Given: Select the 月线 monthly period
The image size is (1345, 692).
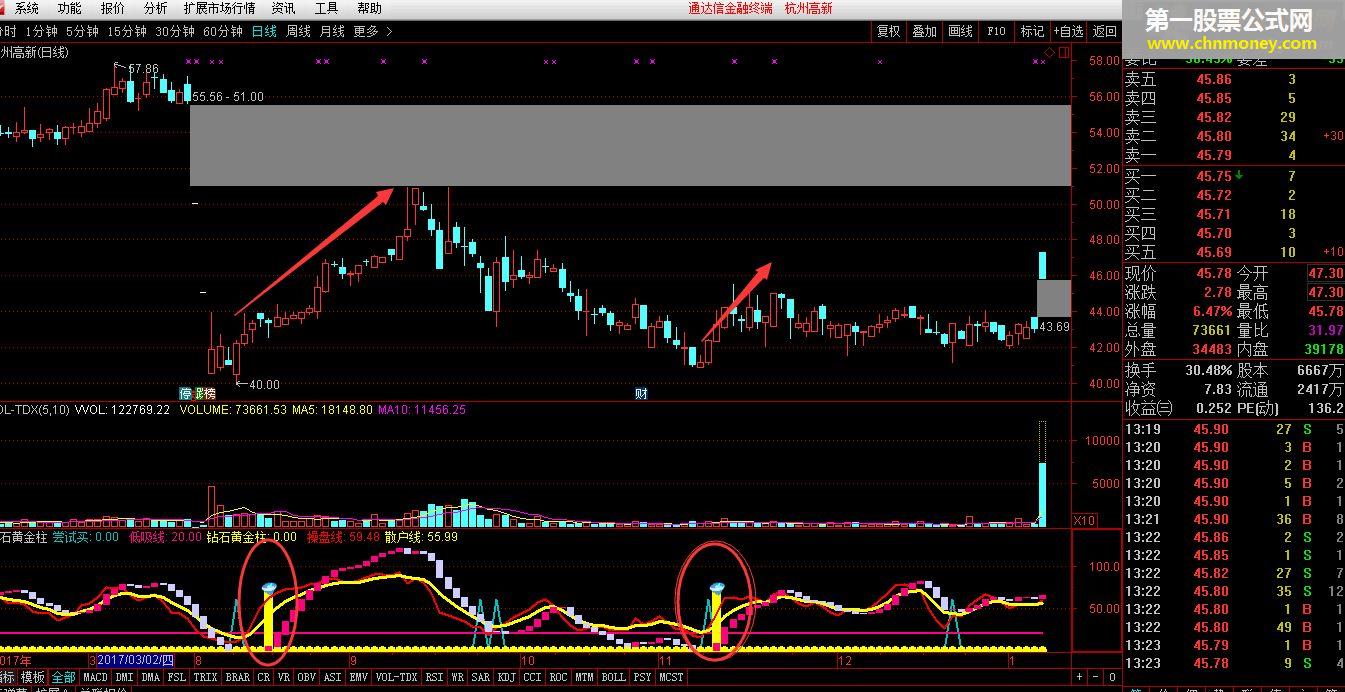Looking at the screenshot, I should [x=332, y=31].
